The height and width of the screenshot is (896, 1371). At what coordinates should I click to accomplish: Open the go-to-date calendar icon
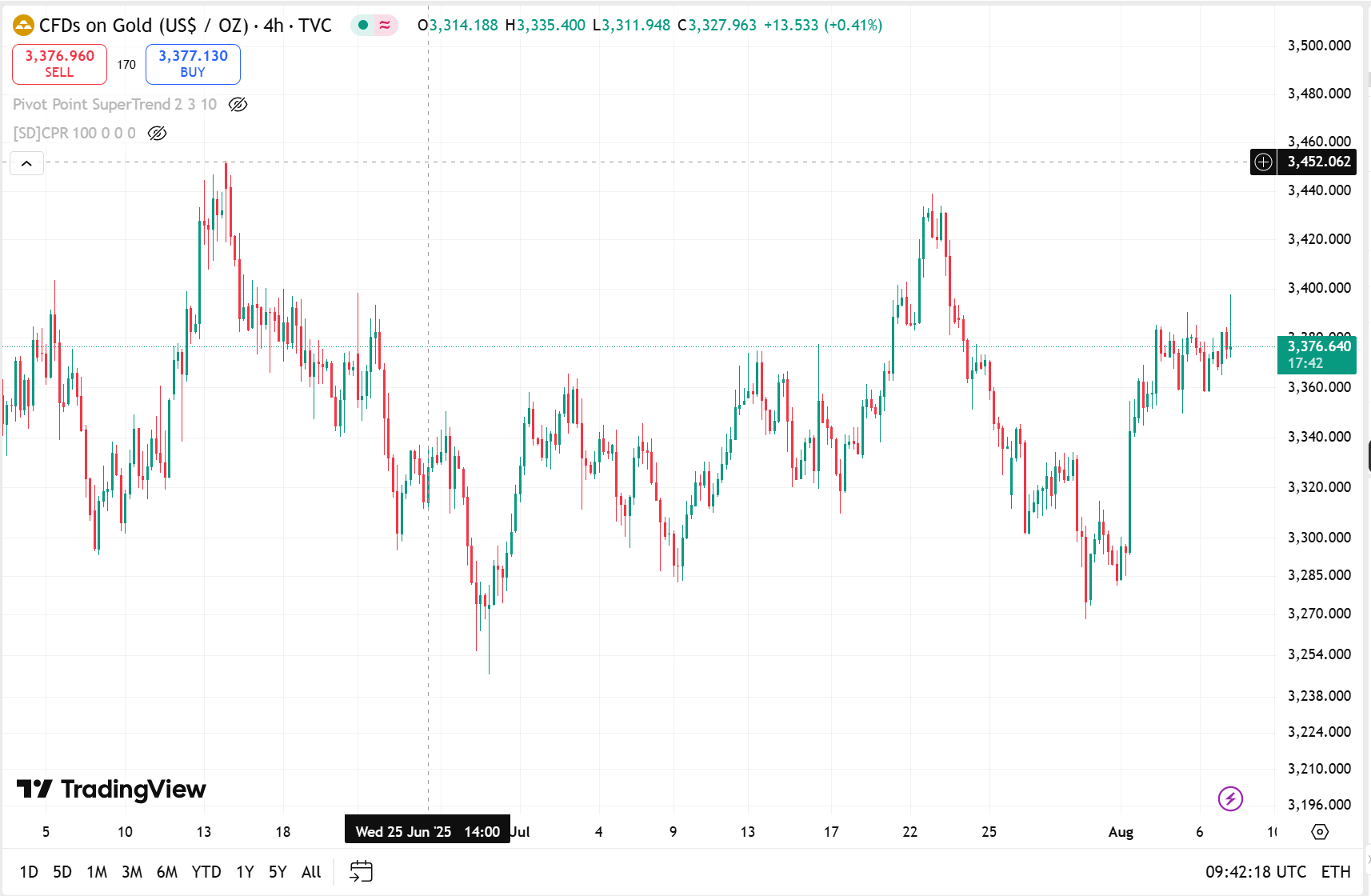pos(362,871)
